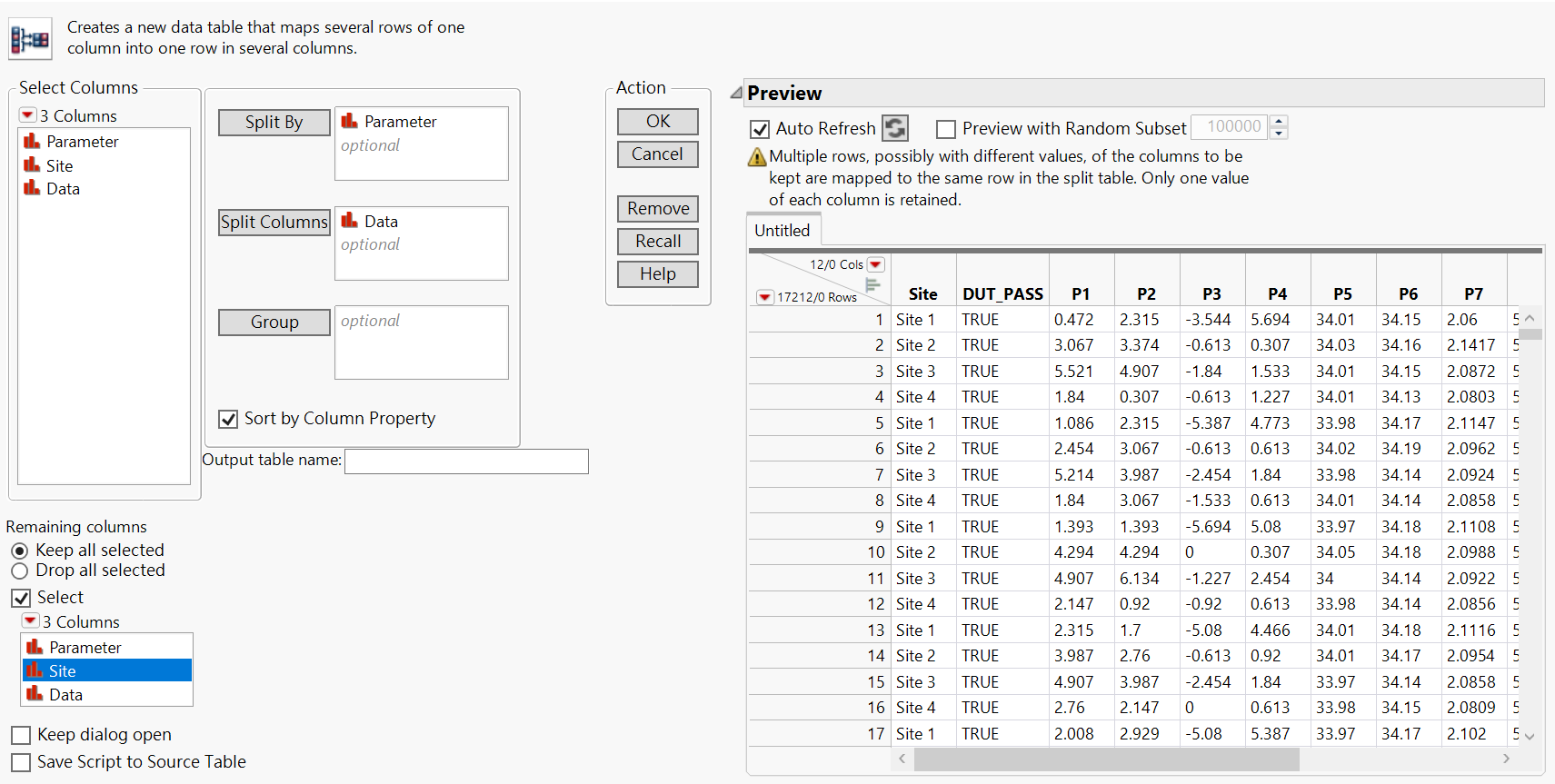The width and height of the screenshot is (1555, 784).
Task: Collapse the Preview disclosure triangle
Action: [736, 93]
